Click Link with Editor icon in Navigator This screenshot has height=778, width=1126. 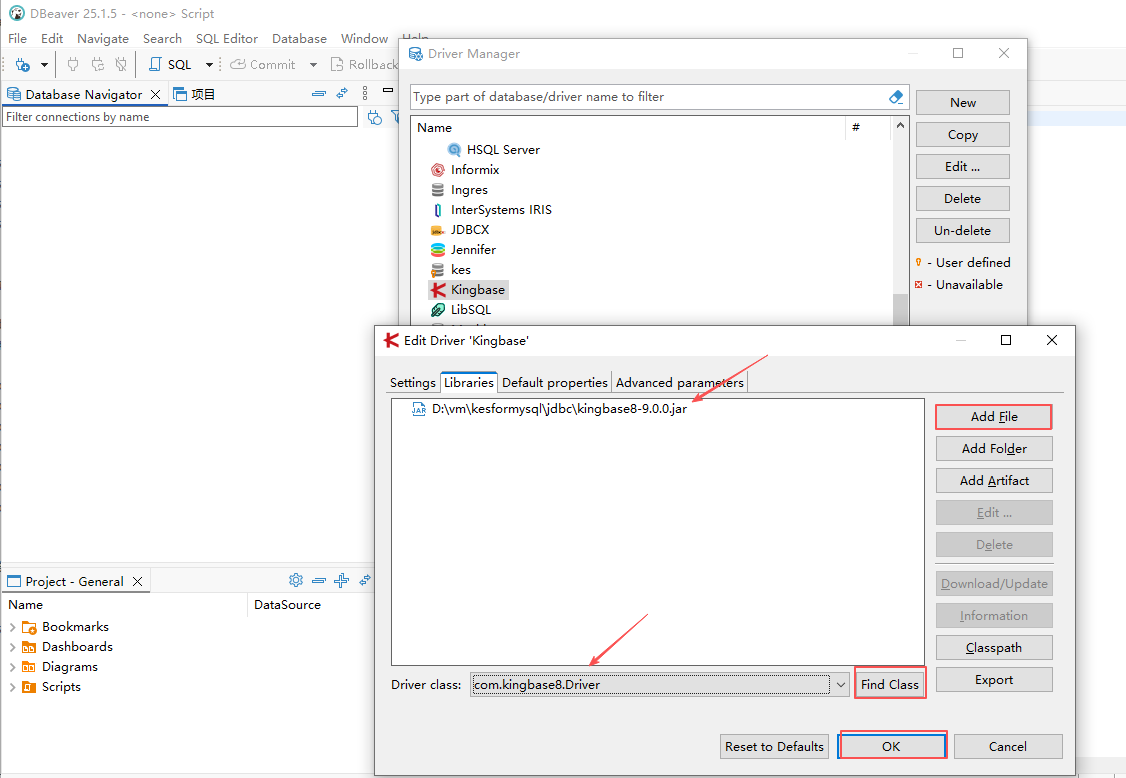(342, 93)
